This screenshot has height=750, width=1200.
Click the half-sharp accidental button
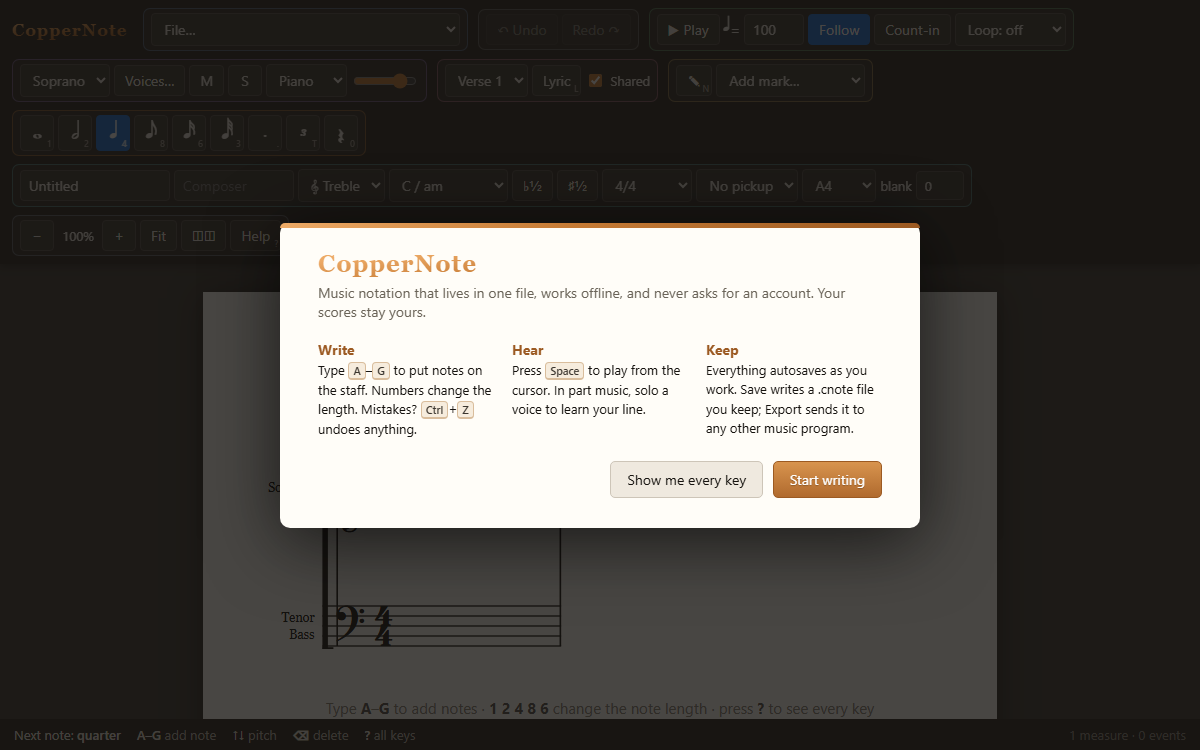coord(577,186)
